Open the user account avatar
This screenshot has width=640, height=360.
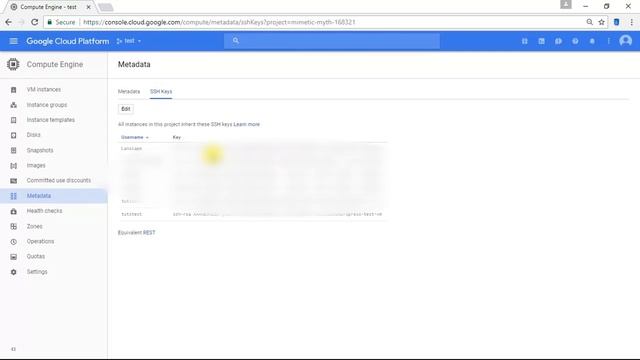click(x=625, y=41)
